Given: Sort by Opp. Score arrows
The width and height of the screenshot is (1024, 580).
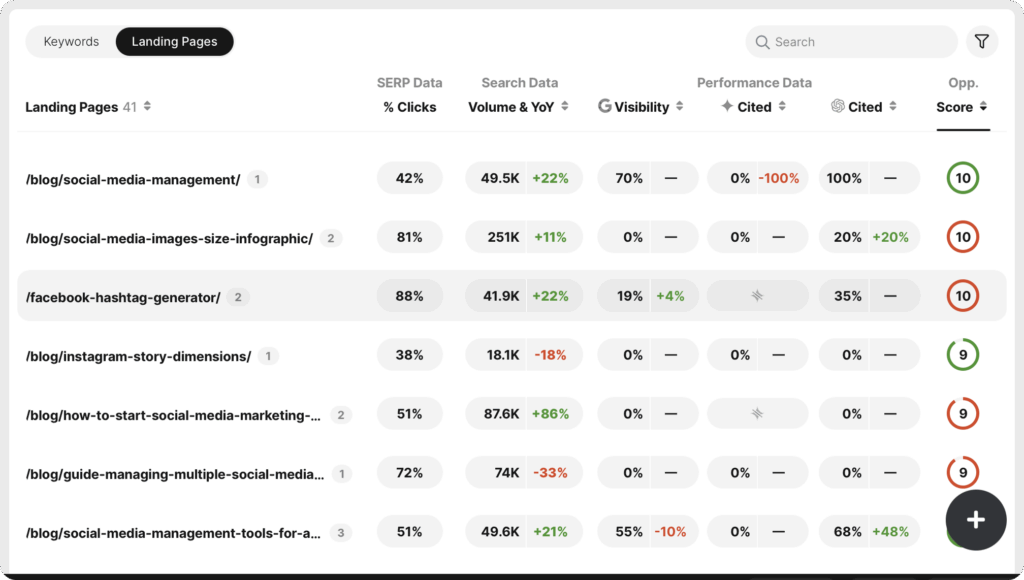Looking at the screenshot, I should click(x=984, y=107).
